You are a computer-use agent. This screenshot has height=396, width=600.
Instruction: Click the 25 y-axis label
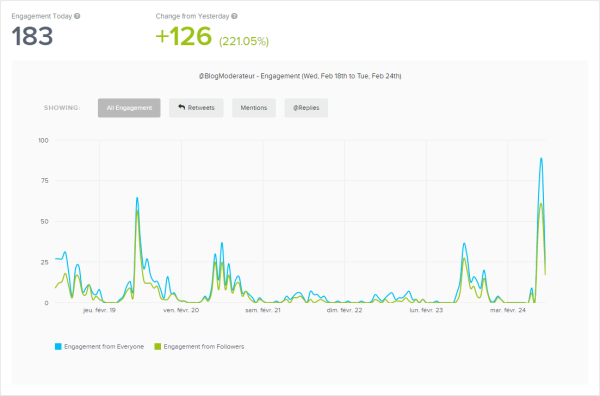click(x=45, y=262)
